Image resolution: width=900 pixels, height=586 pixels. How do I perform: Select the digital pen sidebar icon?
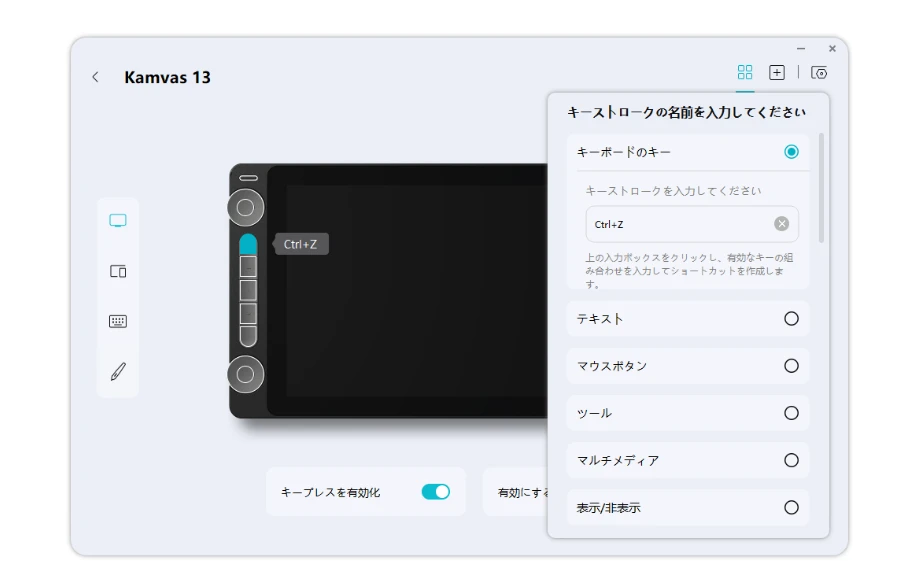click(x=118, y=371)
